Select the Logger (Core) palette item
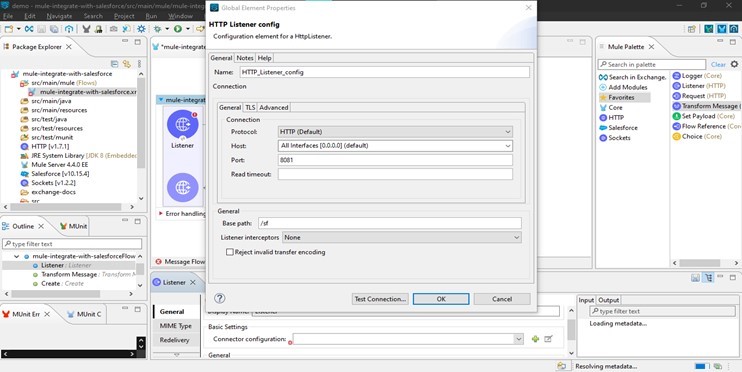 tap(698, 76)
